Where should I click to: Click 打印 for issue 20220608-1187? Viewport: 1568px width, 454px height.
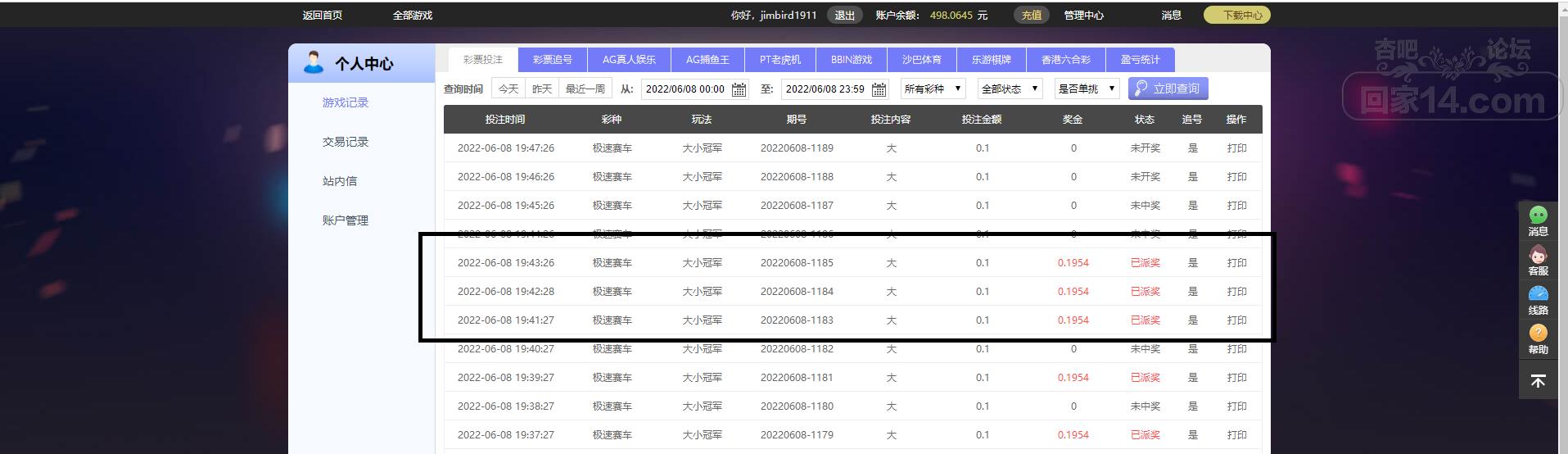click(x=1236, y=206)
